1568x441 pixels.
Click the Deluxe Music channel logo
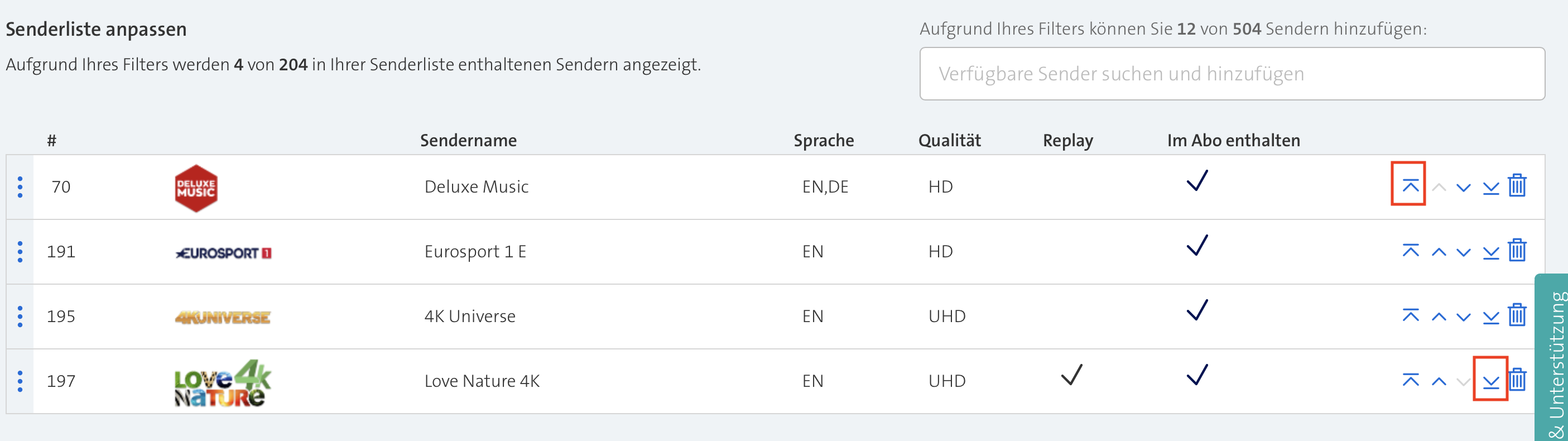(196, 188)
